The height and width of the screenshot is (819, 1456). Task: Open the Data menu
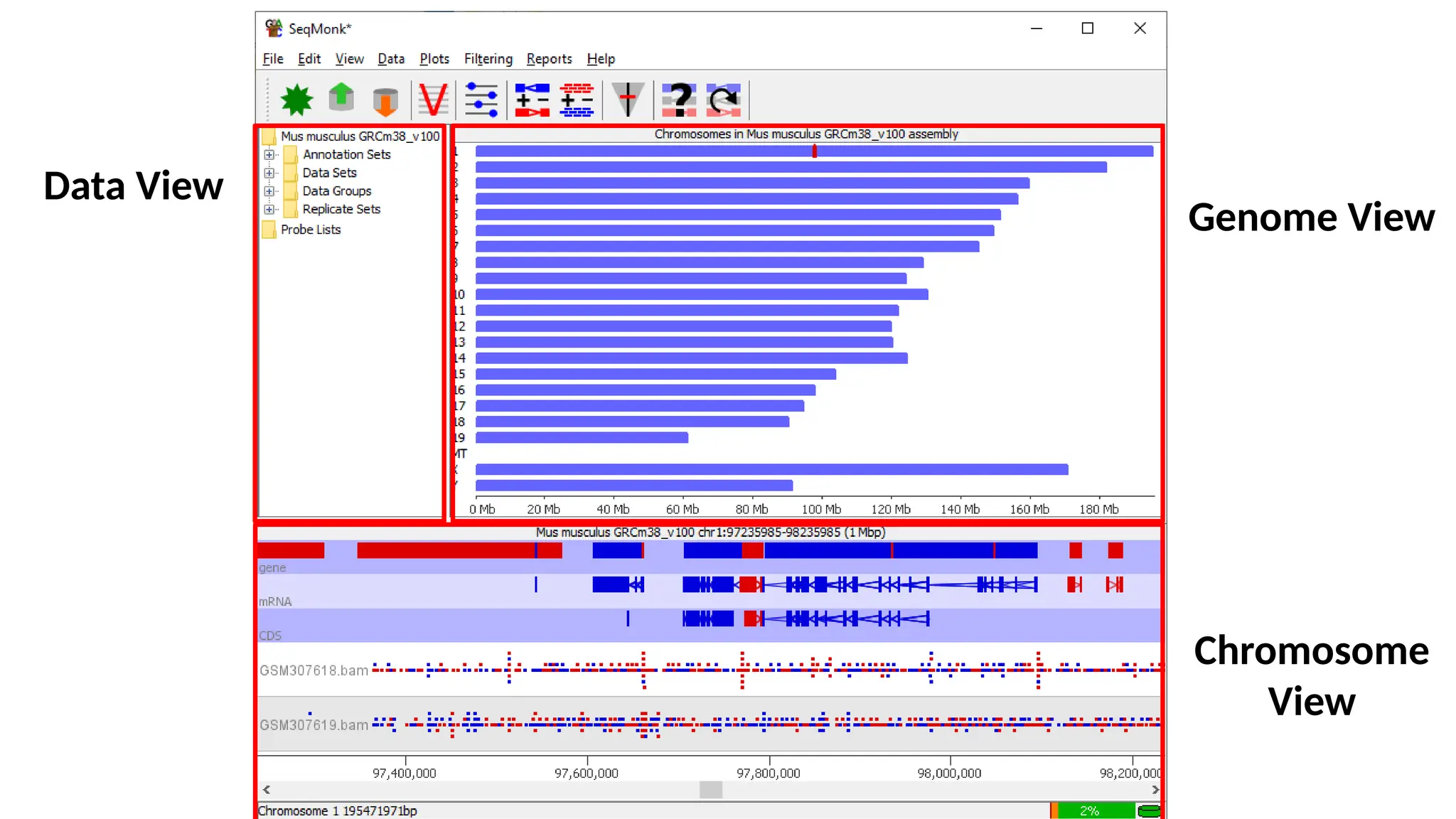point(391,59)
